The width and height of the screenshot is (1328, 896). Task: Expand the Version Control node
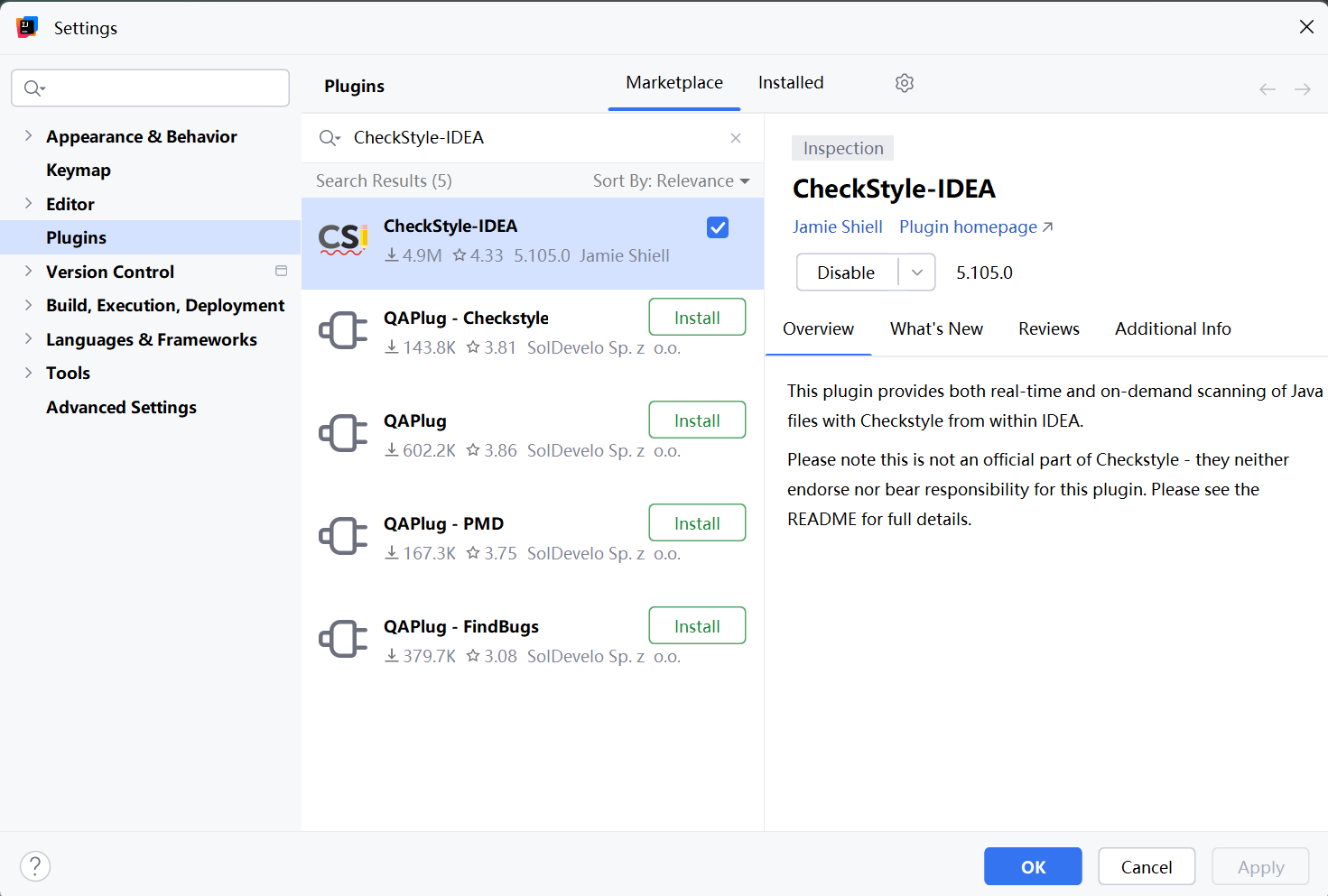pos(28,271)
